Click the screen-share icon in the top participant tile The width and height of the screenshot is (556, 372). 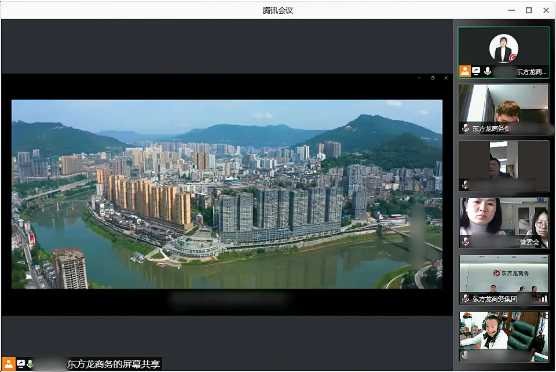(x=476, y=71)
